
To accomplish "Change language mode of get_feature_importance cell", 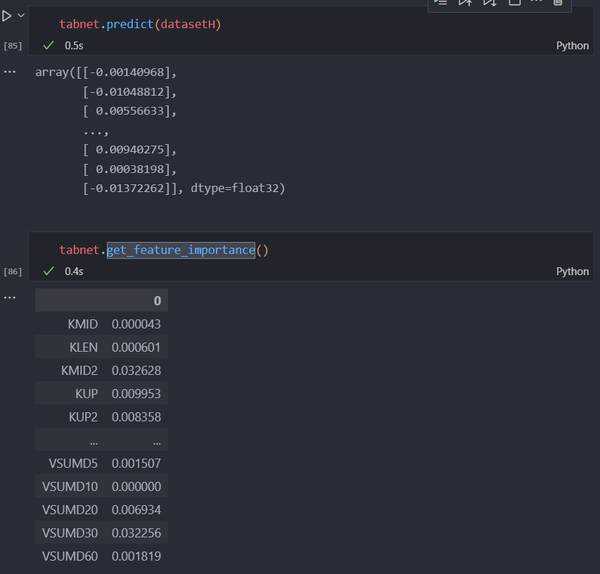I will [x=572, y=271].
